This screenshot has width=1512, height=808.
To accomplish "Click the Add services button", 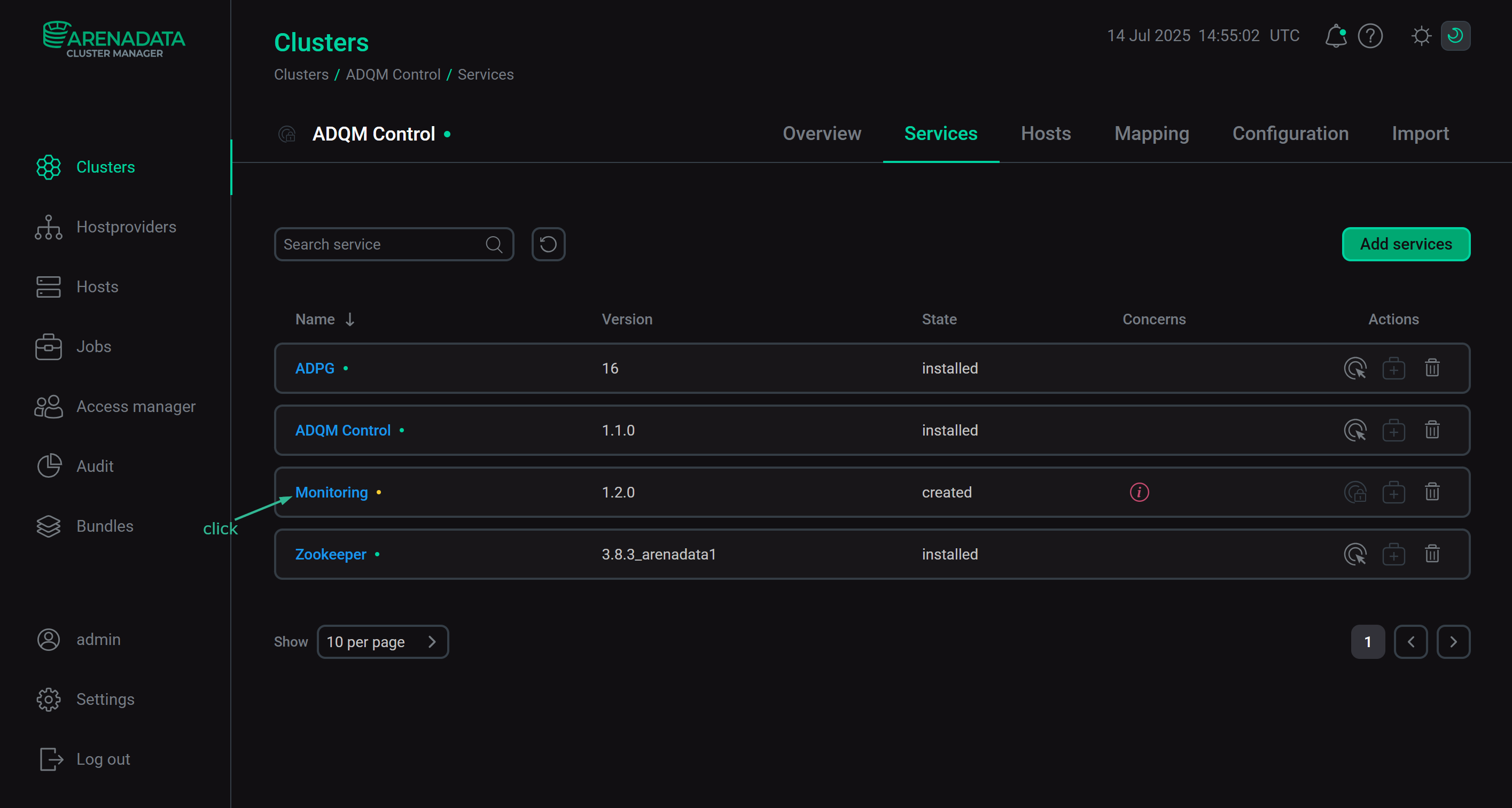I will [1406, 244].
